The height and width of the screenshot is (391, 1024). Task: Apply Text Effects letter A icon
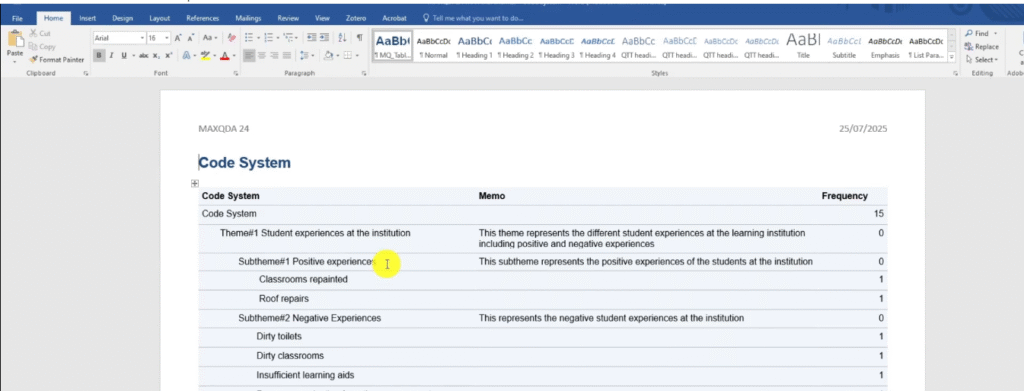[185, 55]
